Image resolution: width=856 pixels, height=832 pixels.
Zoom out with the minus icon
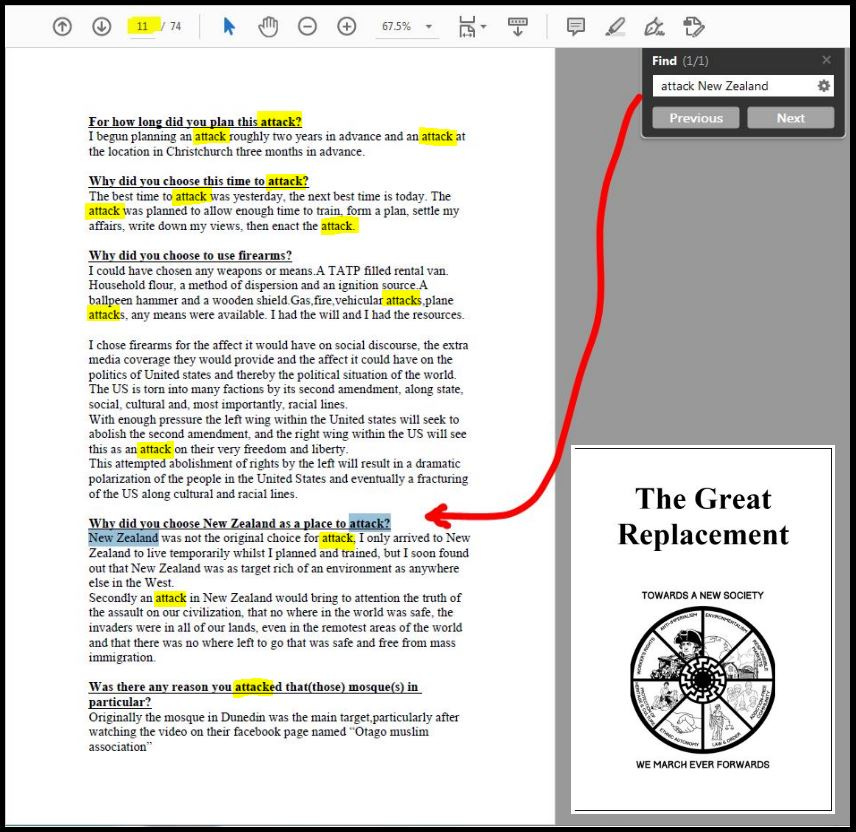[307, 26]
